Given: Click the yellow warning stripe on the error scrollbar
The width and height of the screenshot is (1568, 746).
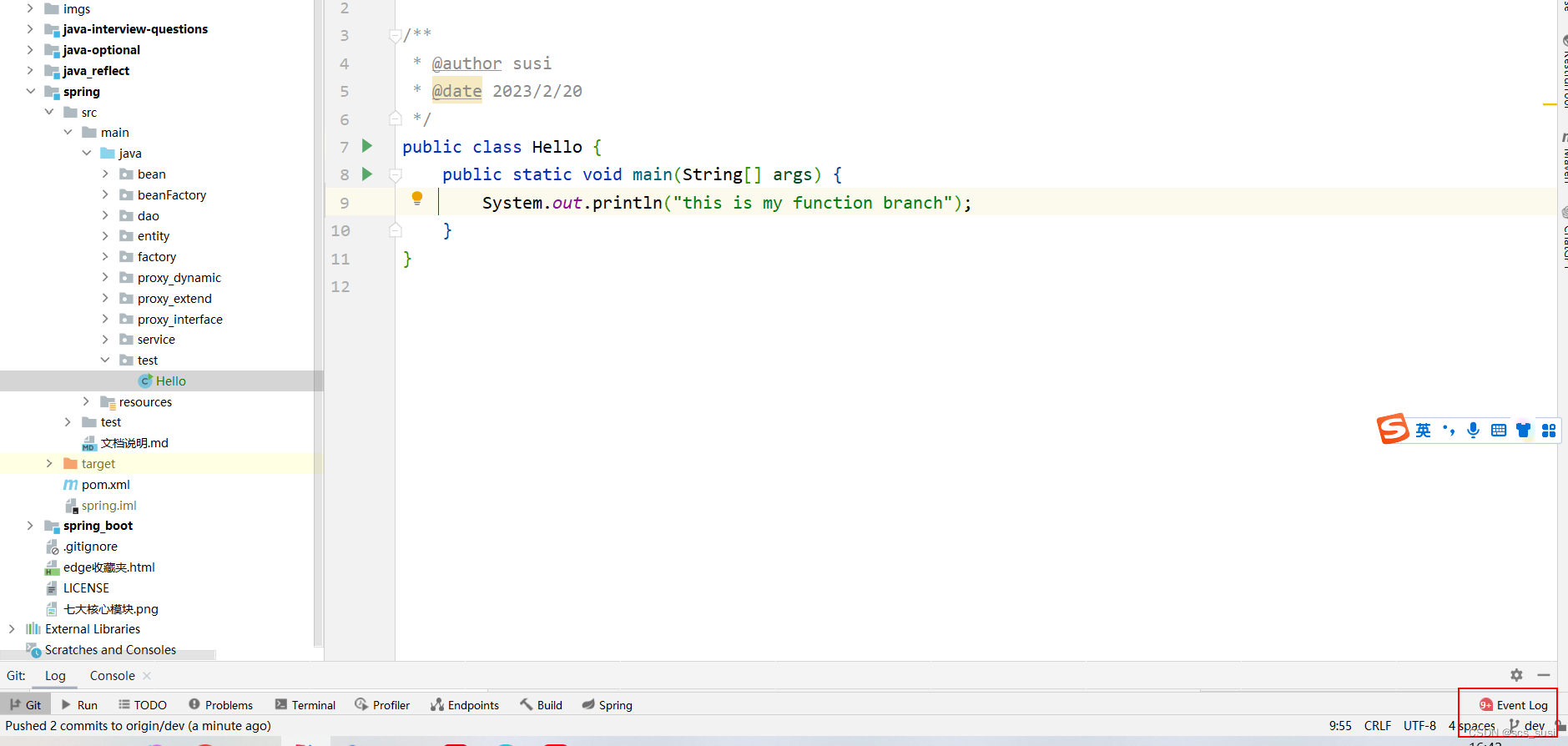Looking at the screenshot, I should pyautogui.click(x=1550, y=104).
